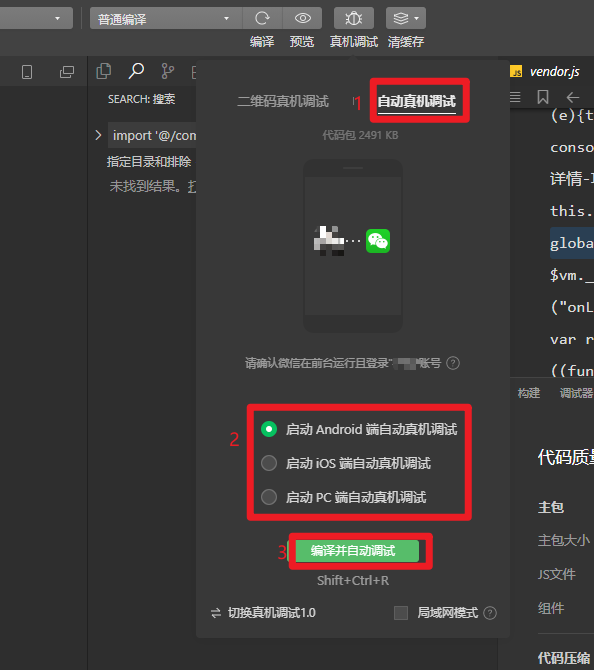Open the leftmost mode dropdown arrow
The image size is (594, 670).
(x=57, y=18)
